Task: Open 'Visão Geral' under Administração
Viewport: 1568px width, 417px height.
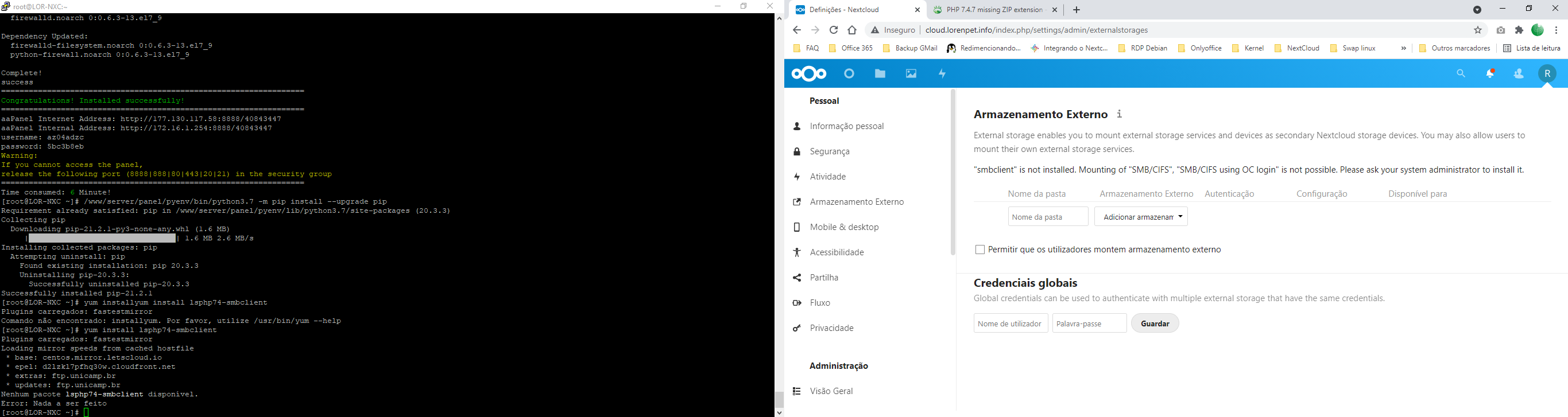Action: [x=831, y=391]
